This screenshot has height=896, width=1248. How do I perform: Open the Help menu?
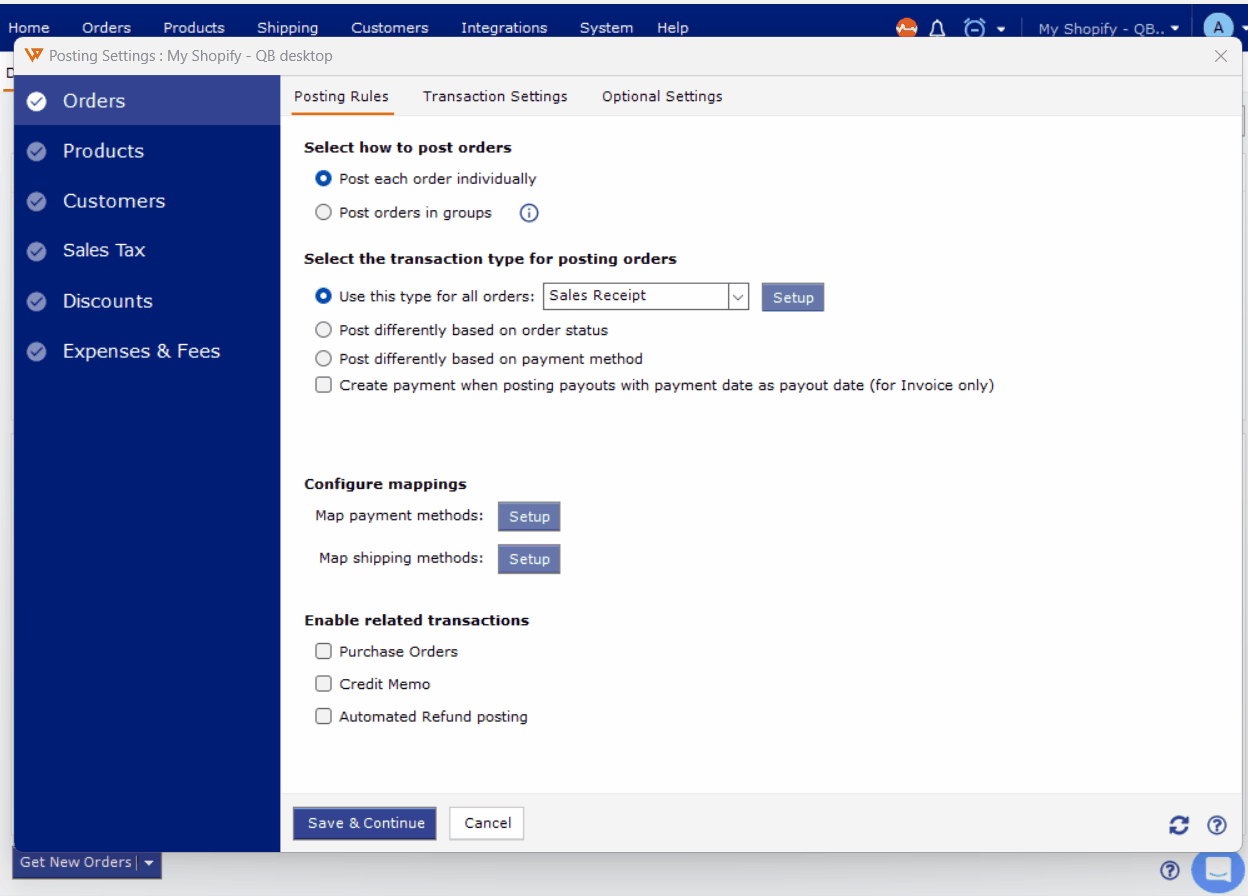[x=673, y=28]
